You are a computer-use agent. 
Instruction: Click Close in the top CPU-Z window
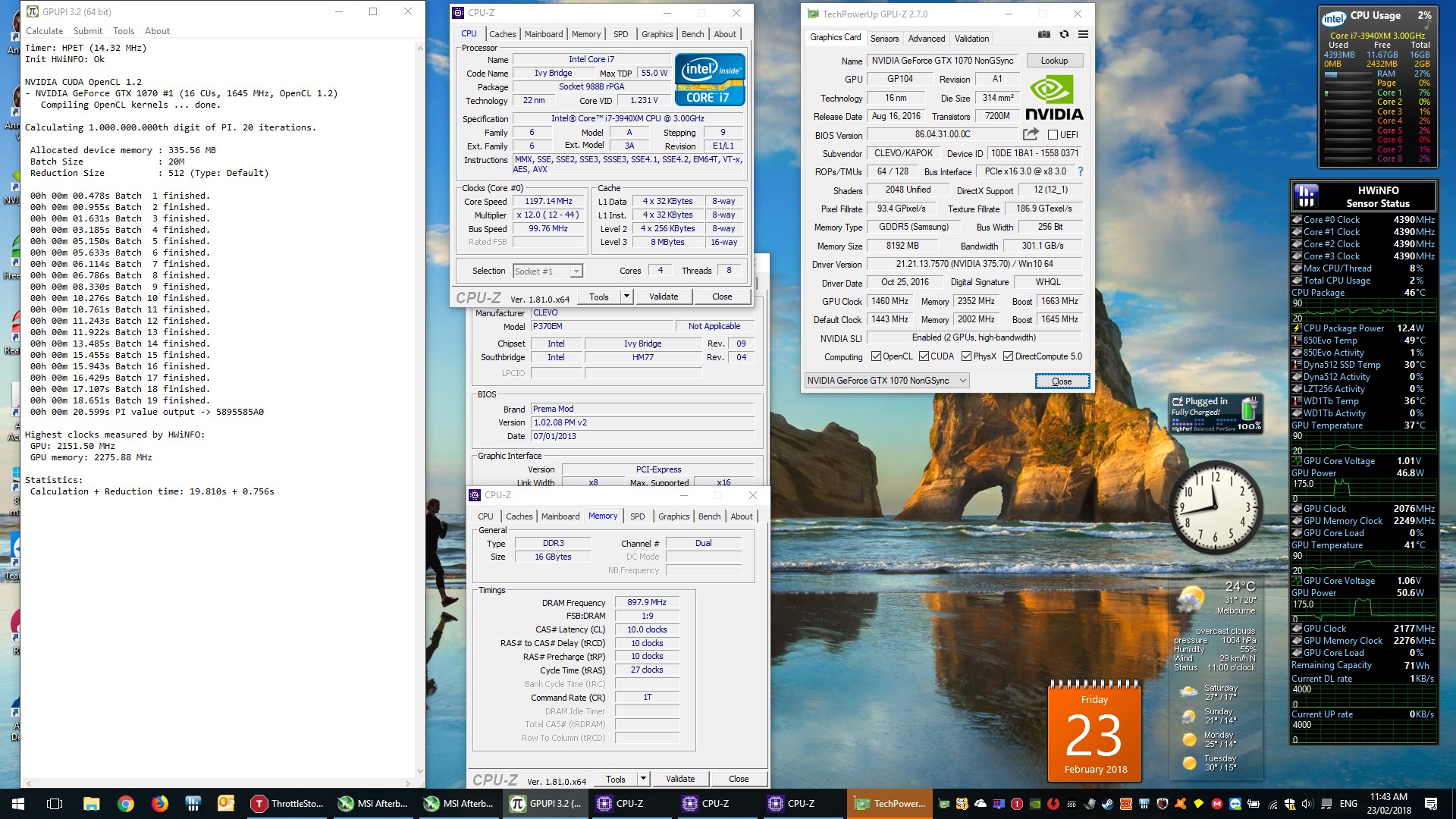tap(722, 297)
